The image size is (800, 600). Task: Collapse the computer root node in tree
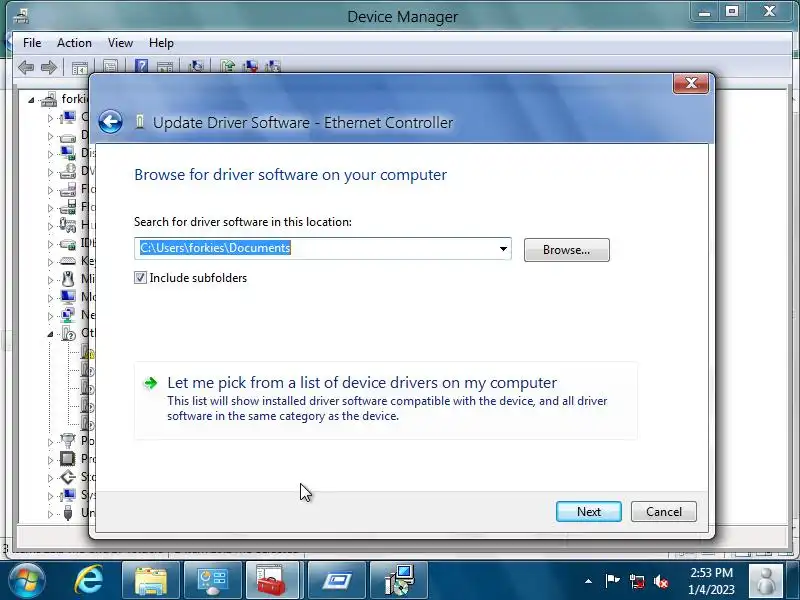[31, 100]
